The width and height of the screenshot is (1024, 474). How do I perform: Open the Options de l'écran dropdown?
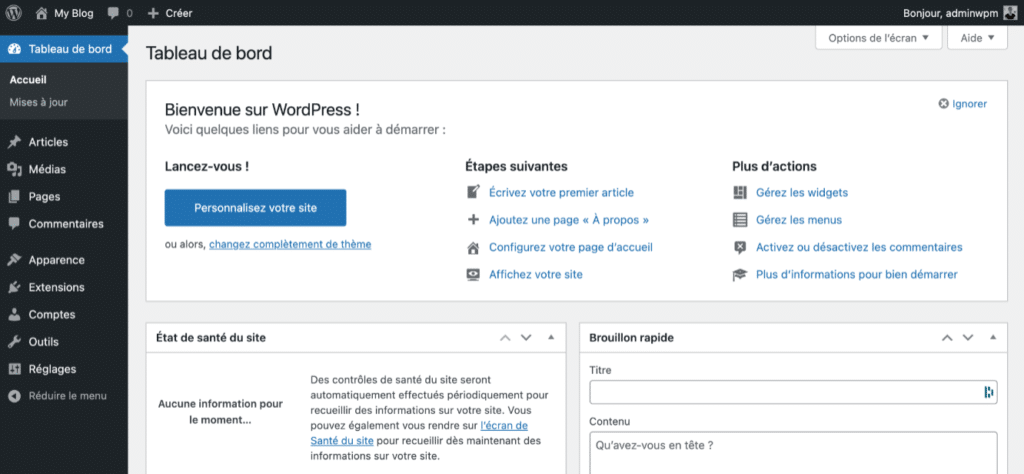tap(878, 38)
